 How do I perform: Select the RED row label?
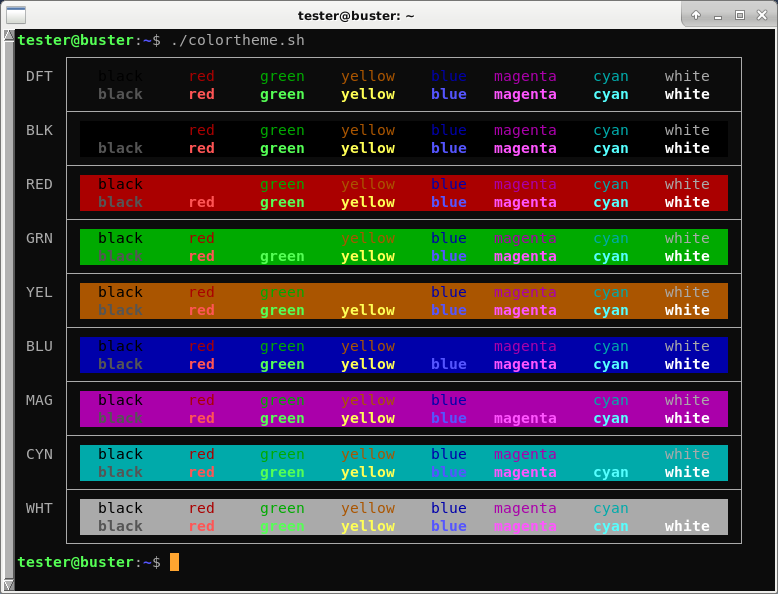40,184
